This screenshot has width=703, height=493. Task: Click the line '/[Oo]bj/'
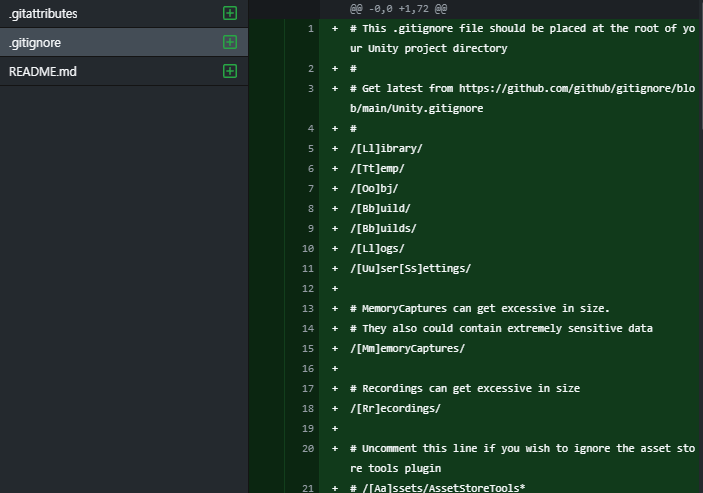[374, 189]
